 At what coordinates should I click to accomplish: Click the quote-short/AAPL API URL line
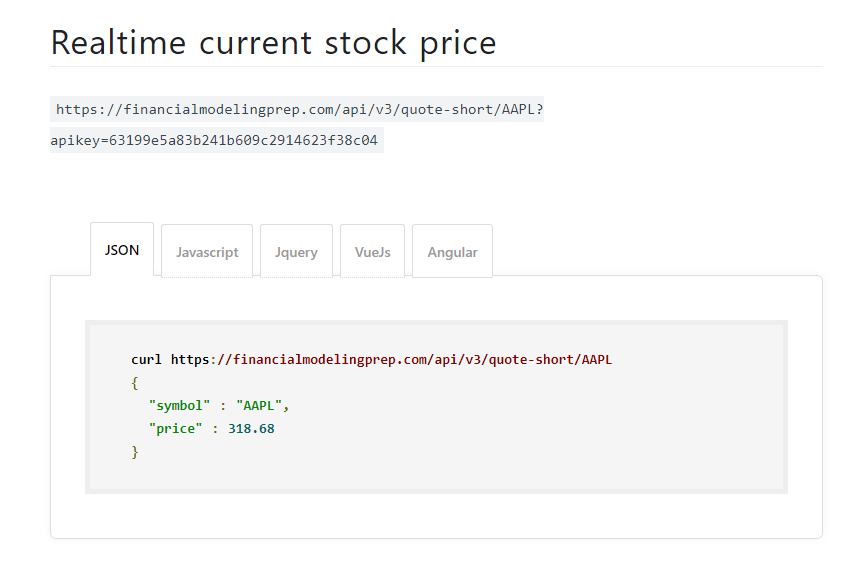(299, 109)
